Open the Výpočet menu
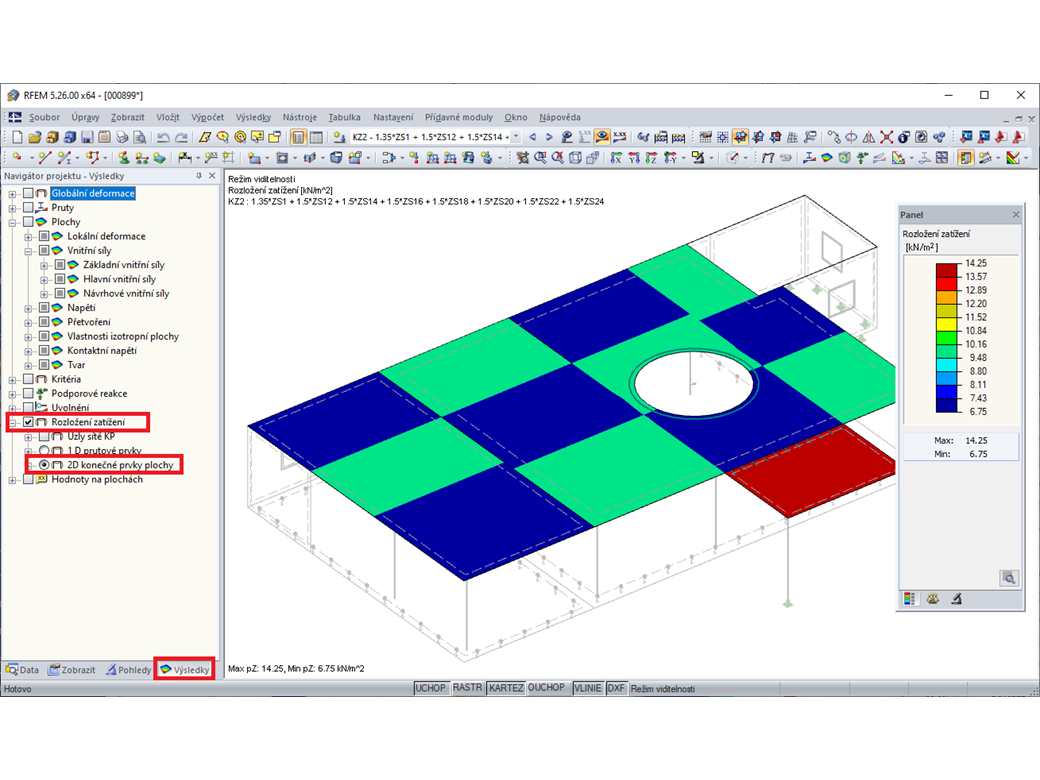 [x=208, y=117]
